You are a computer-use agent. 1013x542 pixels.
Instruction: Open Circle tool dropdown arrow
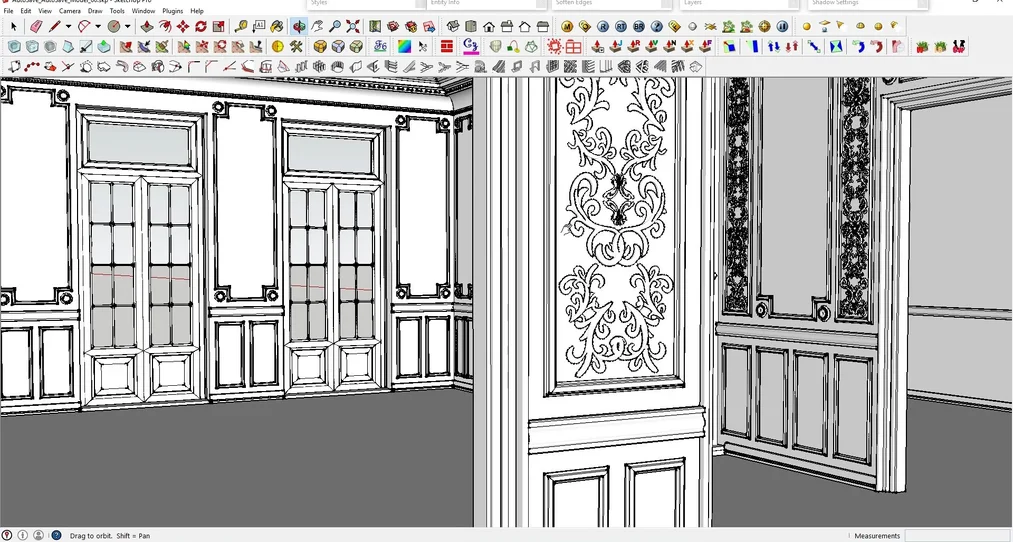(127, 26)
